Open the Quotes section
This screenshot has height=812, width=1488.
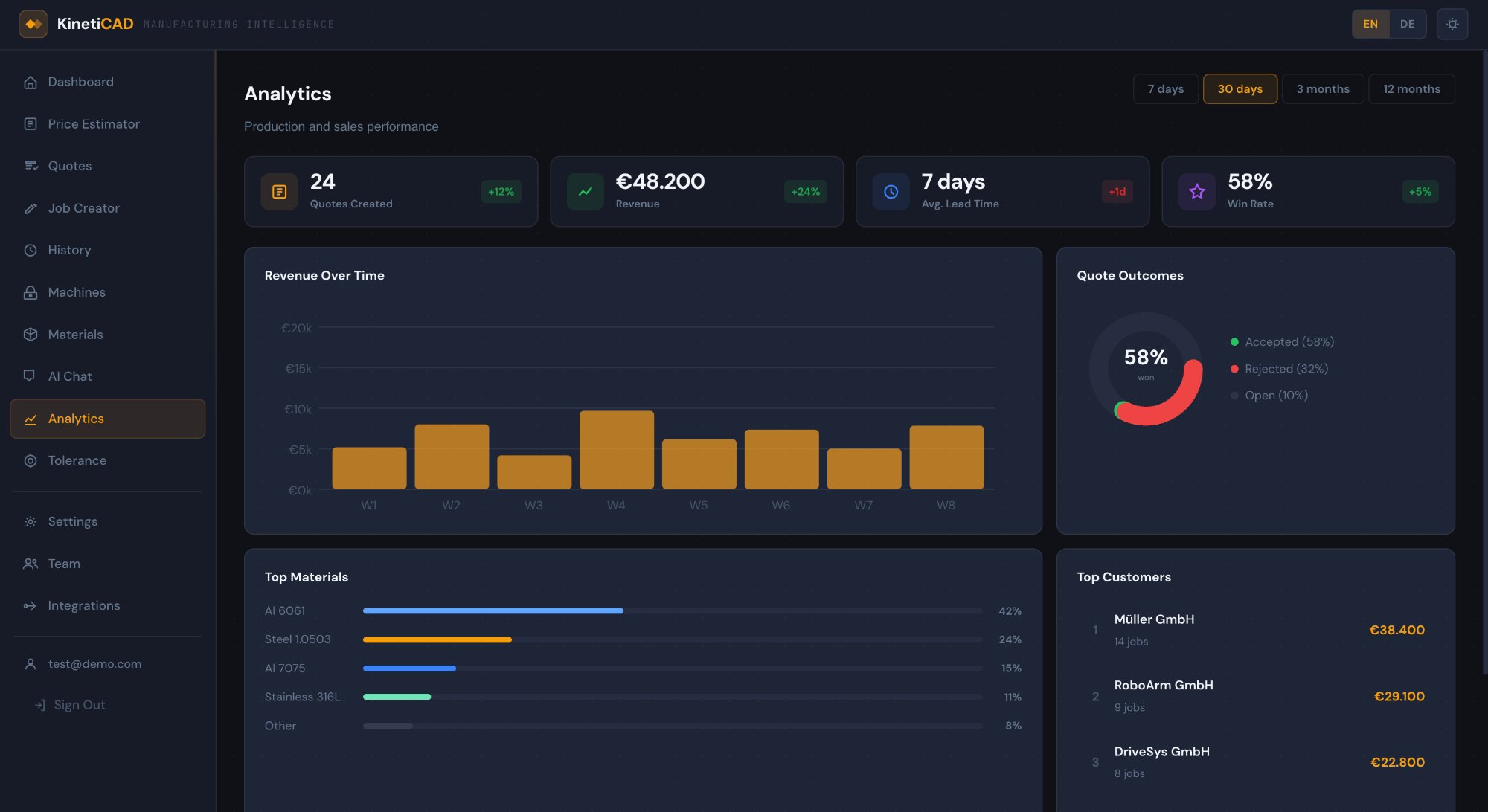pos(70,166)
